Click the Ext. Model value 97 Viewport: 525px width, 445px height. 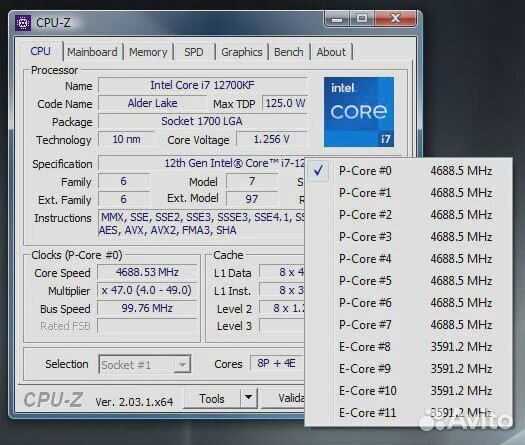pos(252,199)
